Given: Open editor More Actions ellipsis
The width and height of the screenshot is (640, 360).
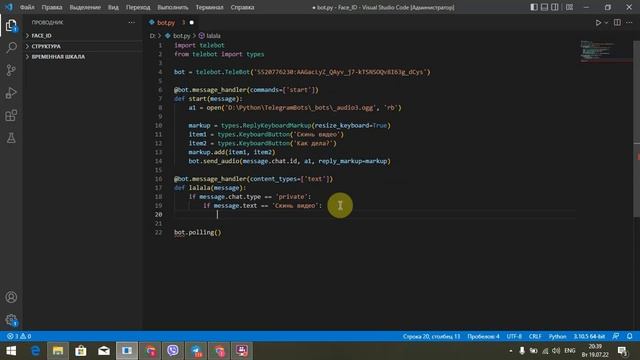Looking at the screenshot, I should pos(629,22).
